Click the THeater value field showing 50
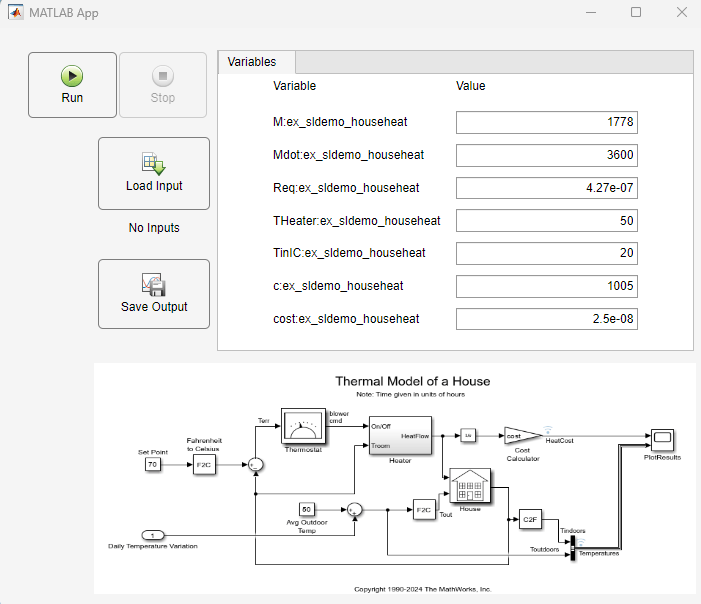701x604 pixels. pos(547,221)
